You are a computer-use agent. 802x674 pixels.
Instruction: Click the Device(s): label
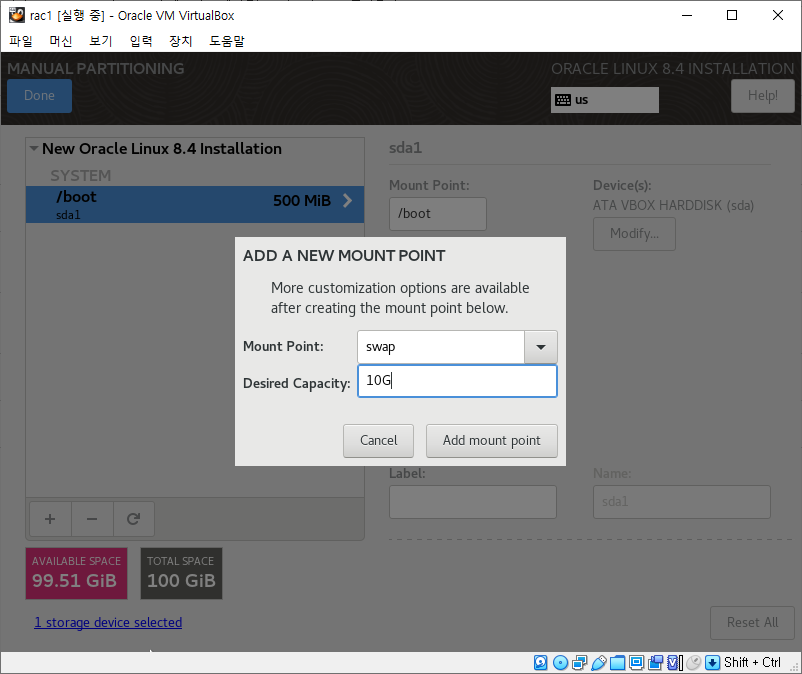pos(622,185)
